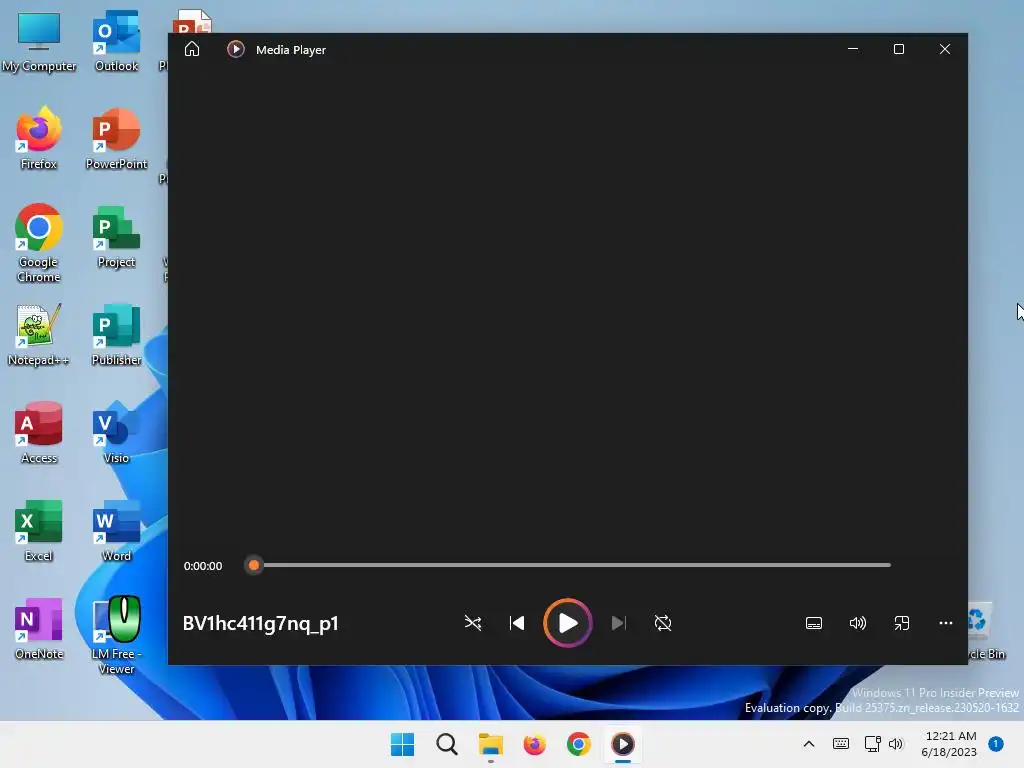Screen dimensions: 1024x768
Task: Select the Access desktop shortcut
Action: point(39,433)
